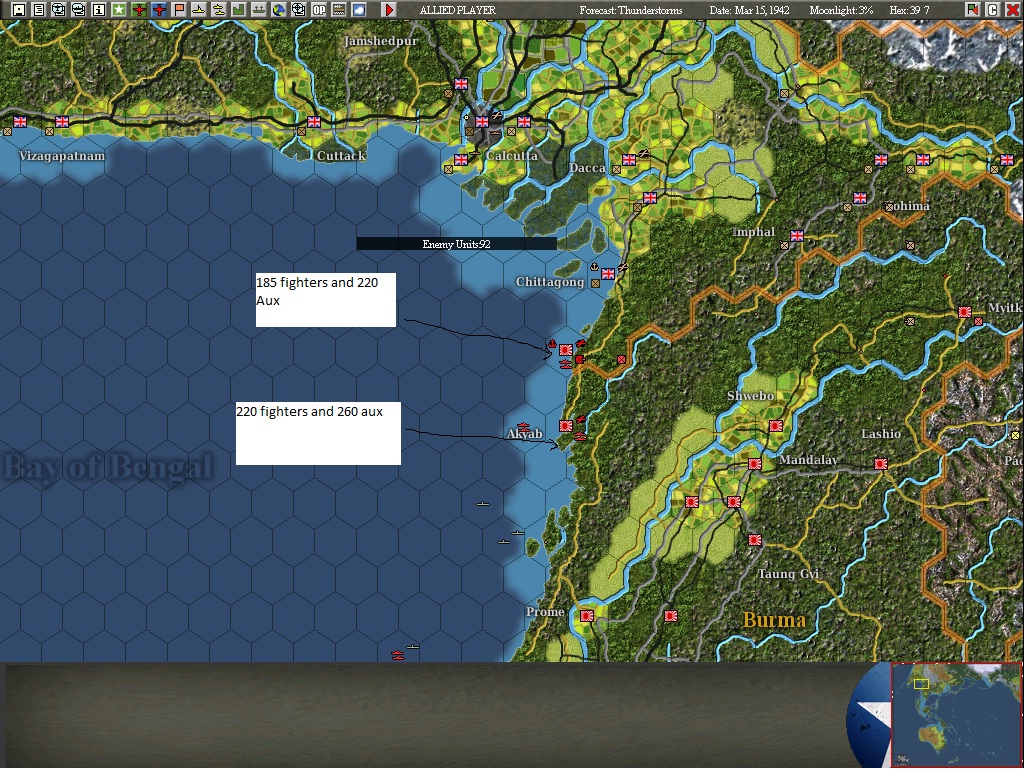
Task: Click the floppy disk save icon
Action: point(19,9)
